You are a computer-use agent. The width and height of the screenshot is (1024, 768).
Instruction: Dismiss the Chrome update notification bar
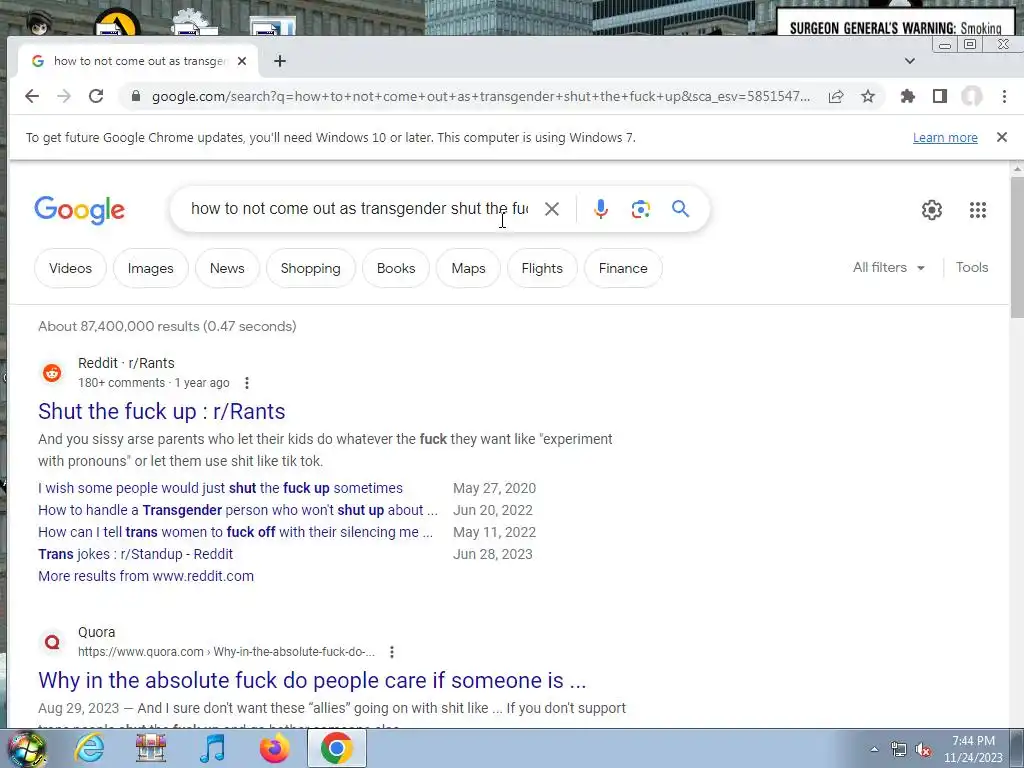point(1002,137)
